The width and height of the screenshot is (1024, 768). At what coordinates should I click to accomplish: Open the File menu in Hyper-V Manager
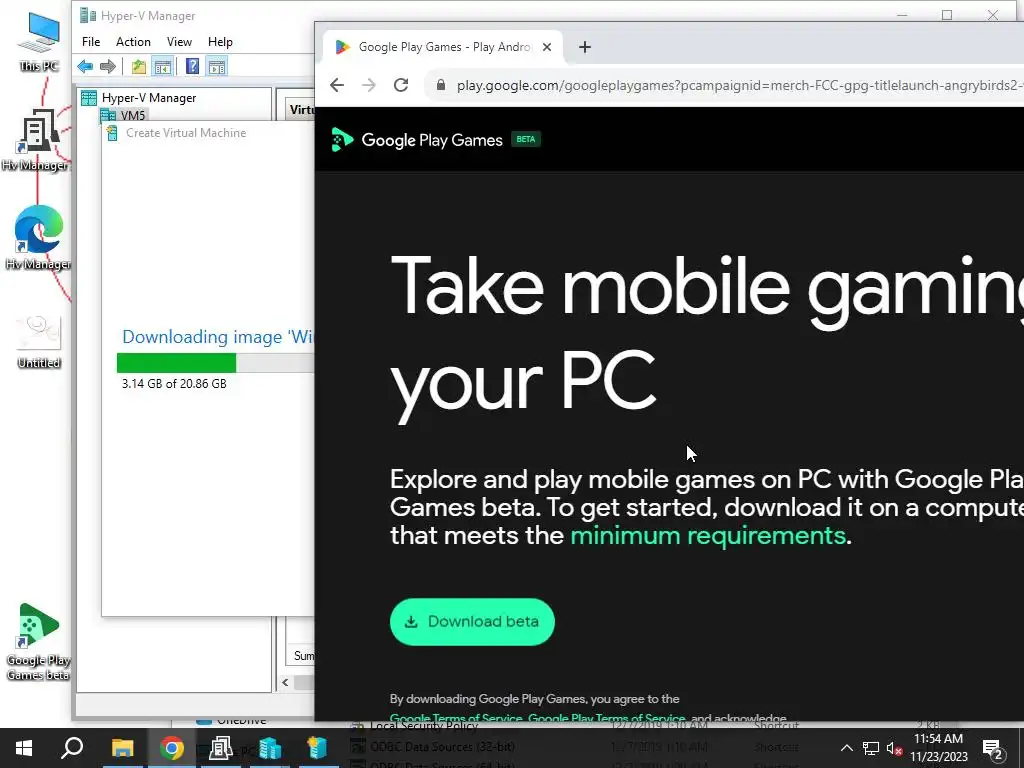(x=91, y=42)
